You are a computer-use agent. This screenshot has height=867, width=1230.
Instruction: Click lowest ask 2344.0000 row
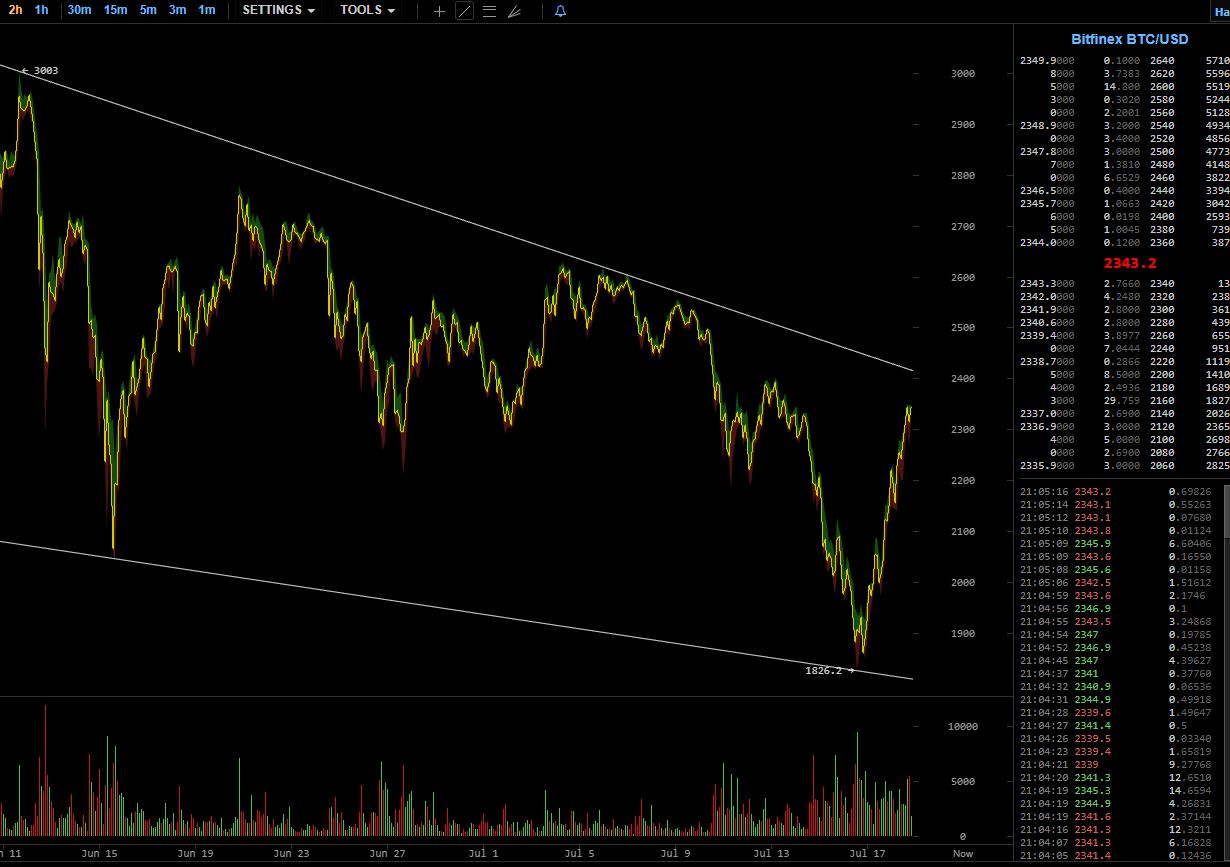point(1047,243)
